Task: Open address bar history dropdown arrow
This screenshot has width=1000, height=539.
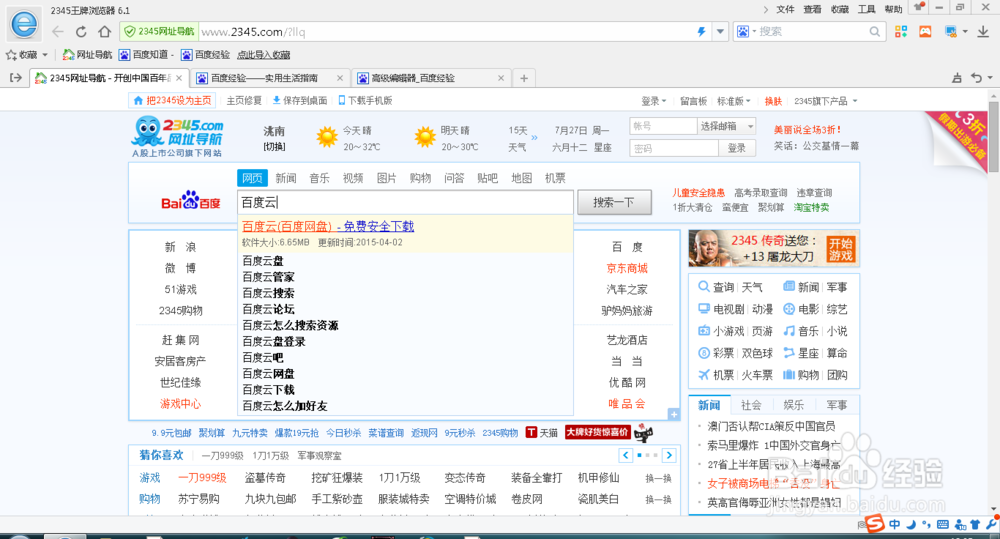Action: click(x=720, y=31)
